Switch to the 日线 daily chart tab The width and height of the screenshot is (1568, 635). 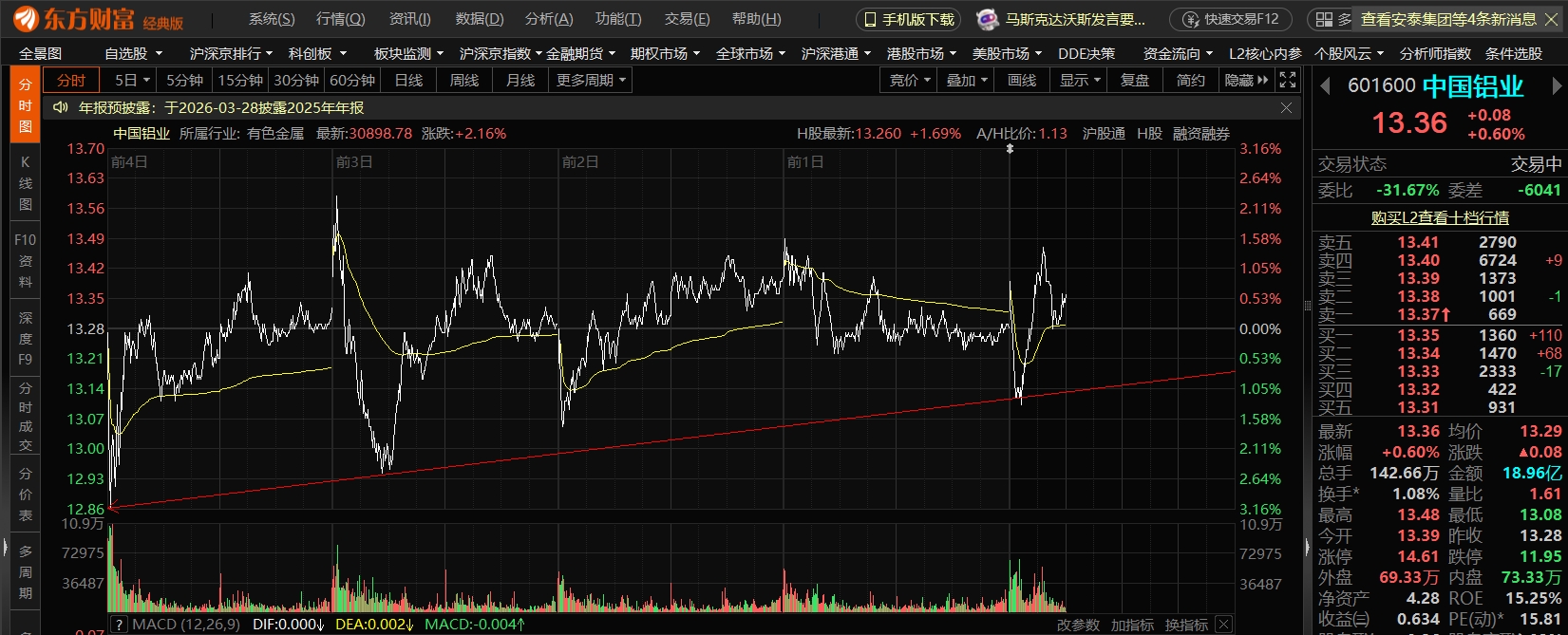[x=408, y=81]
